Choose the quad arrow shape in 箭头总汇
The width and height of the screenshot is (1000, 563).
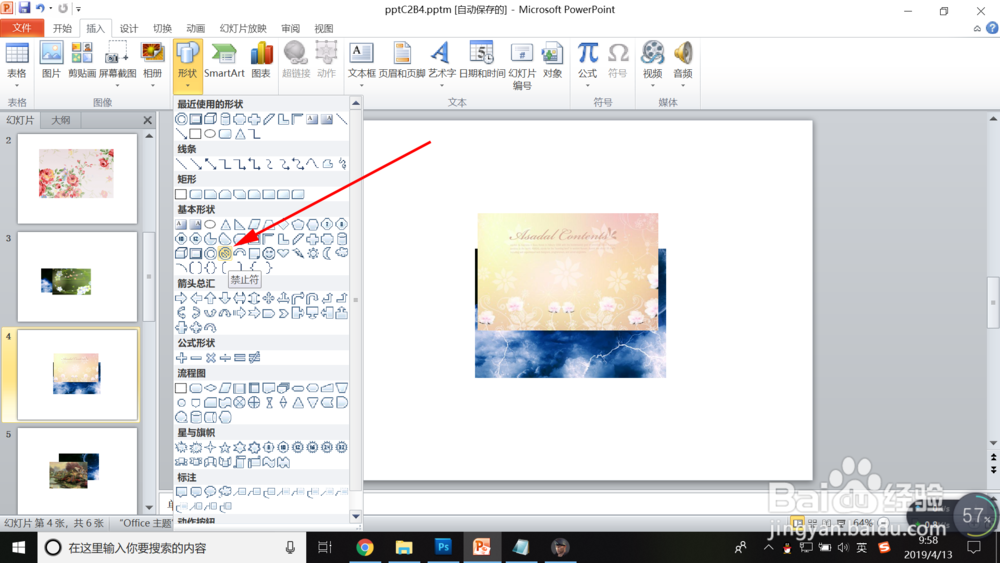(268, 298)
